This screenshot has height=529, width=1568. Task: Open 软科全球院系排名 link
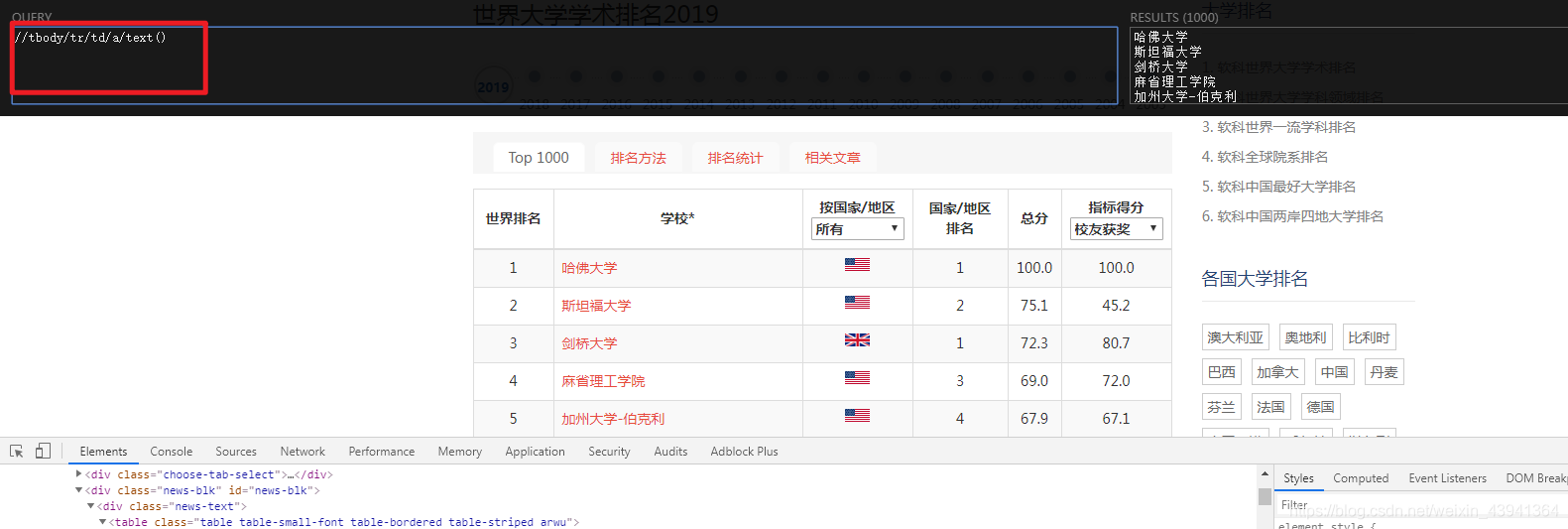click(1272, 157)
